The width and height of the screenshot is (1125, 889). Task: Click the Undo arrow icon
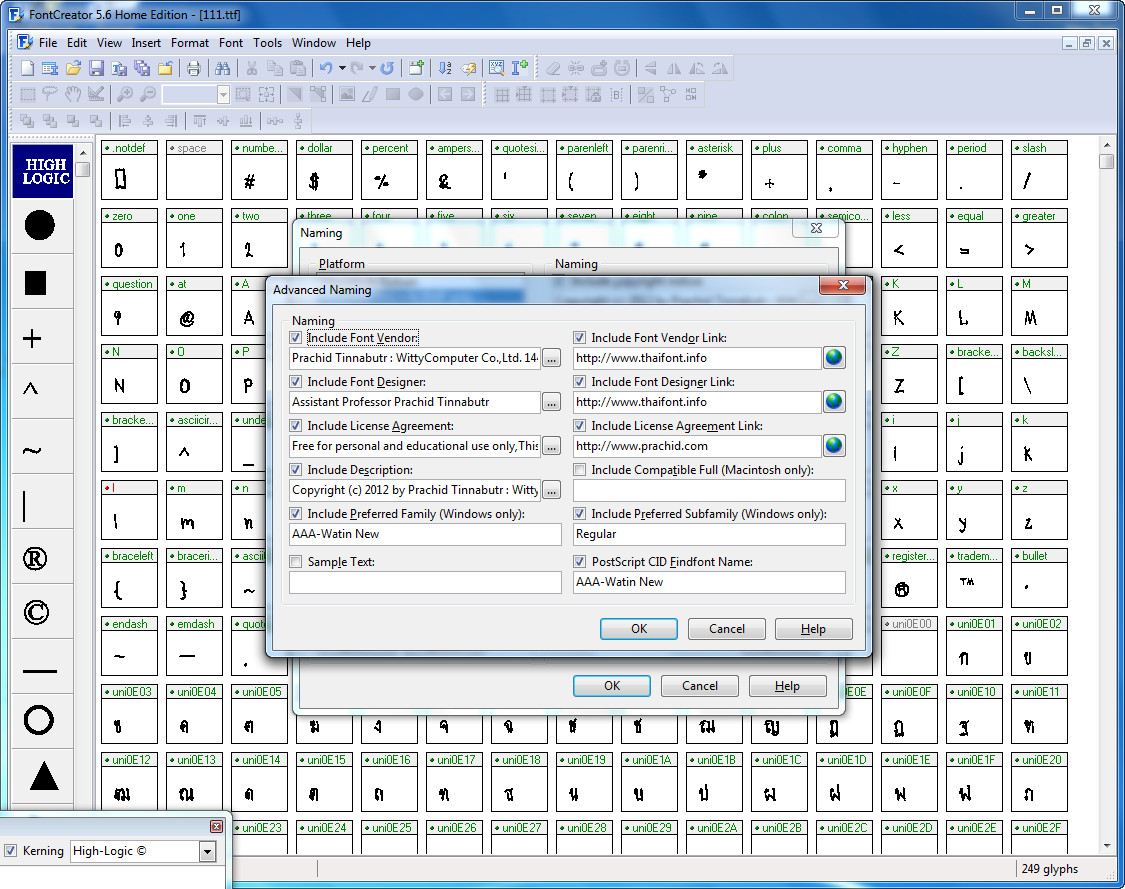pos(326,68)
